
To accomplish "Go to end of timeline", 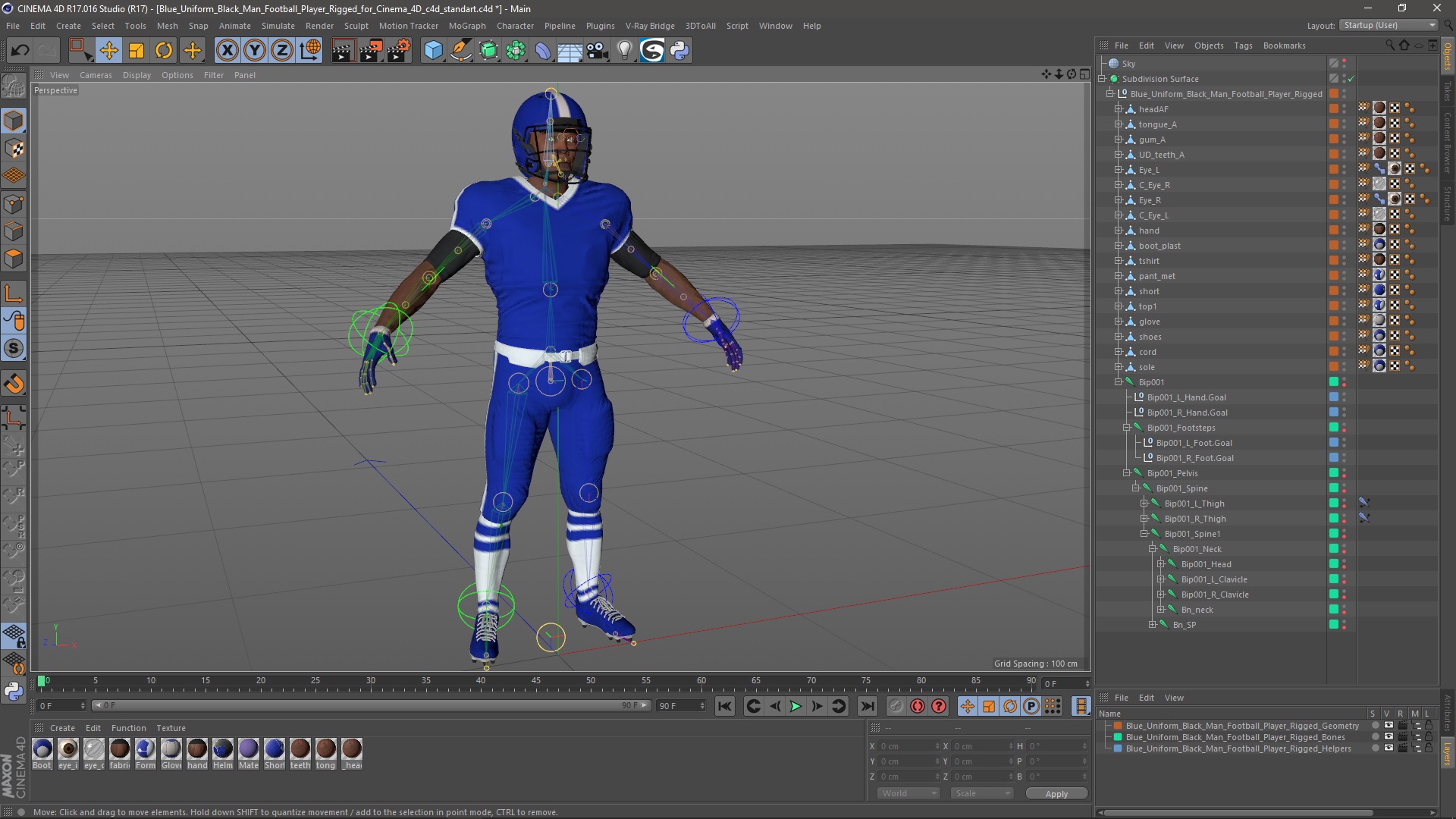I will 867,706.
